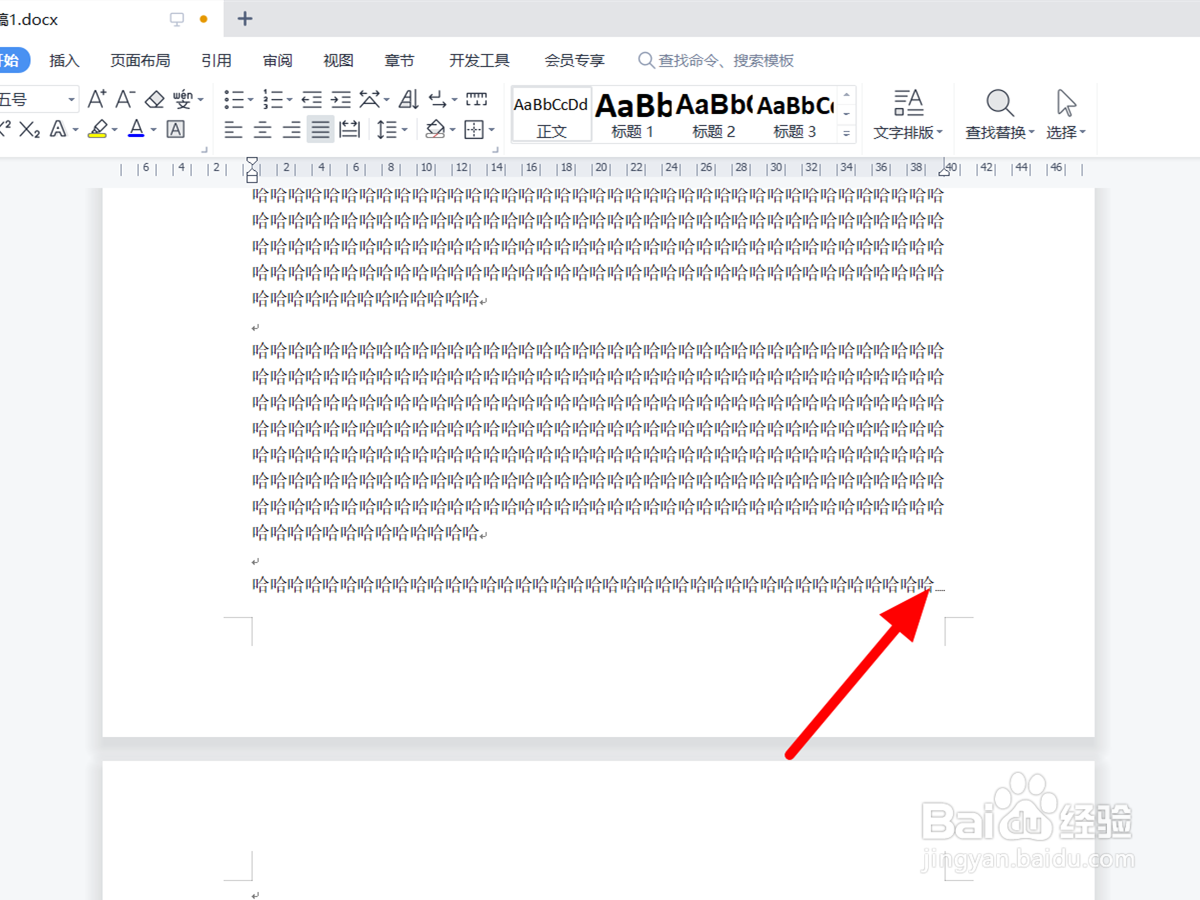Decrease paragraph indent

coord(312,99)
